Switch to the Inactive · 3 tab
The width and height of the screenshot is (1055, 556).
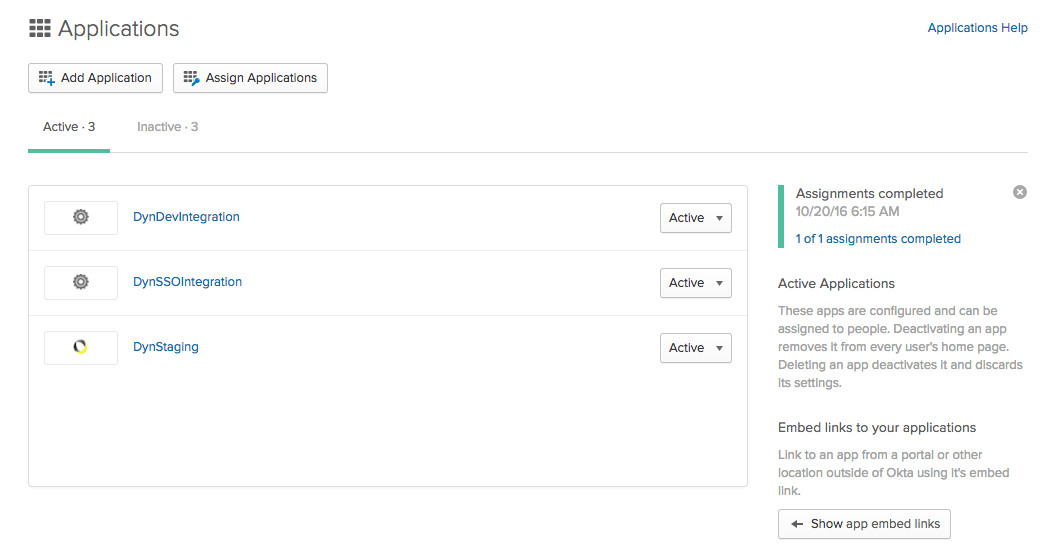(168, 127)
